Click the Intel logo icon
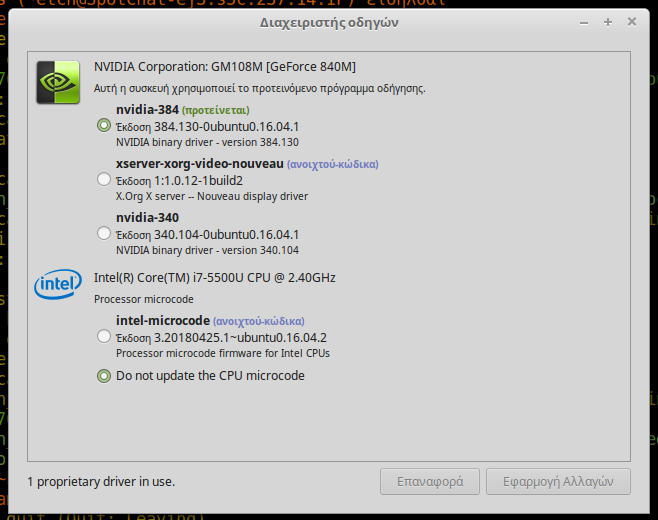Image resolution: width=658 pixels, height=520 pixels. [58, 284]
